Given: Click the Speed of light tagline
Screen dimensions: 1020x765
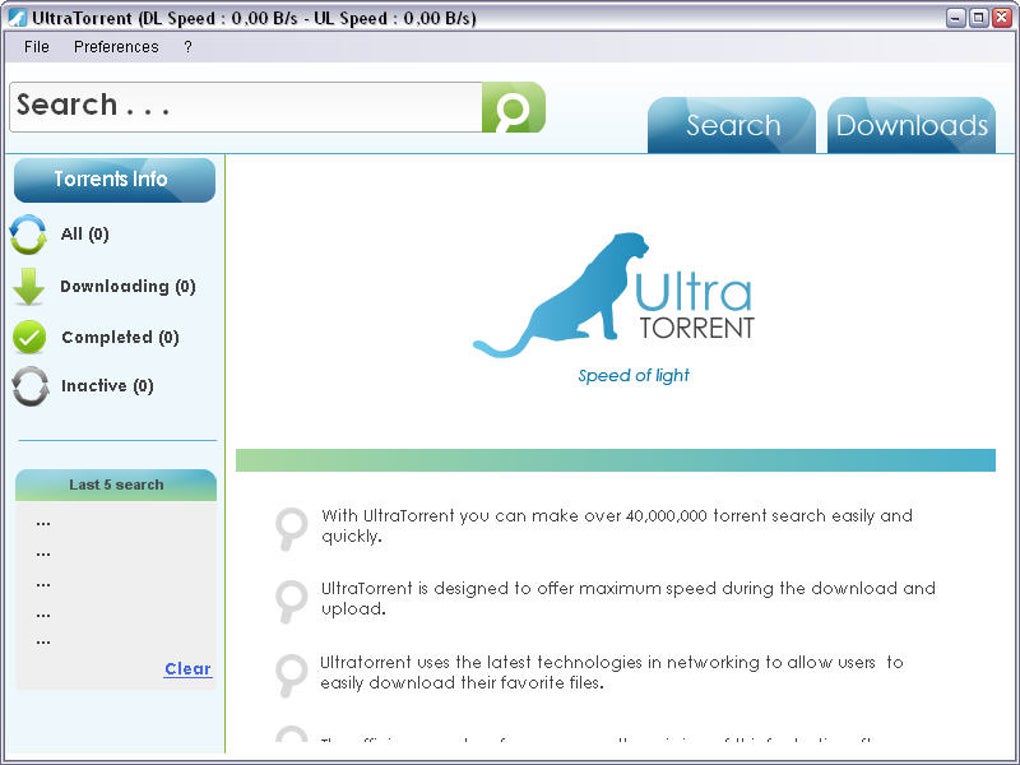Looking at the screenshot, I should tap(634, 376).
